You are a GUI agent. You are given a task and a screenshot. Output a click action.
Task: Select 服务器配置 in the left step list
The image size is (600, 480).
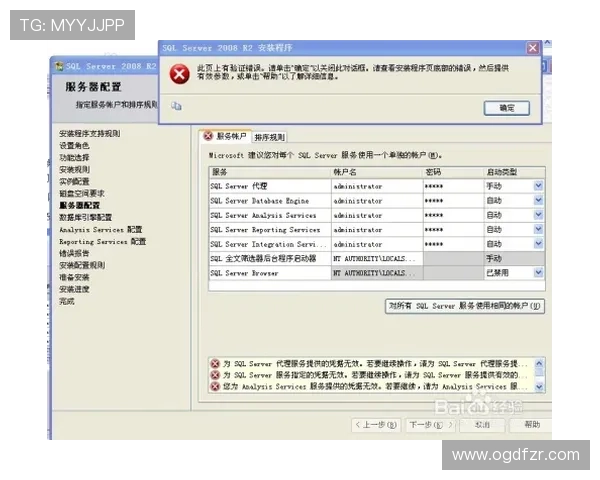(x=80, y=206)
